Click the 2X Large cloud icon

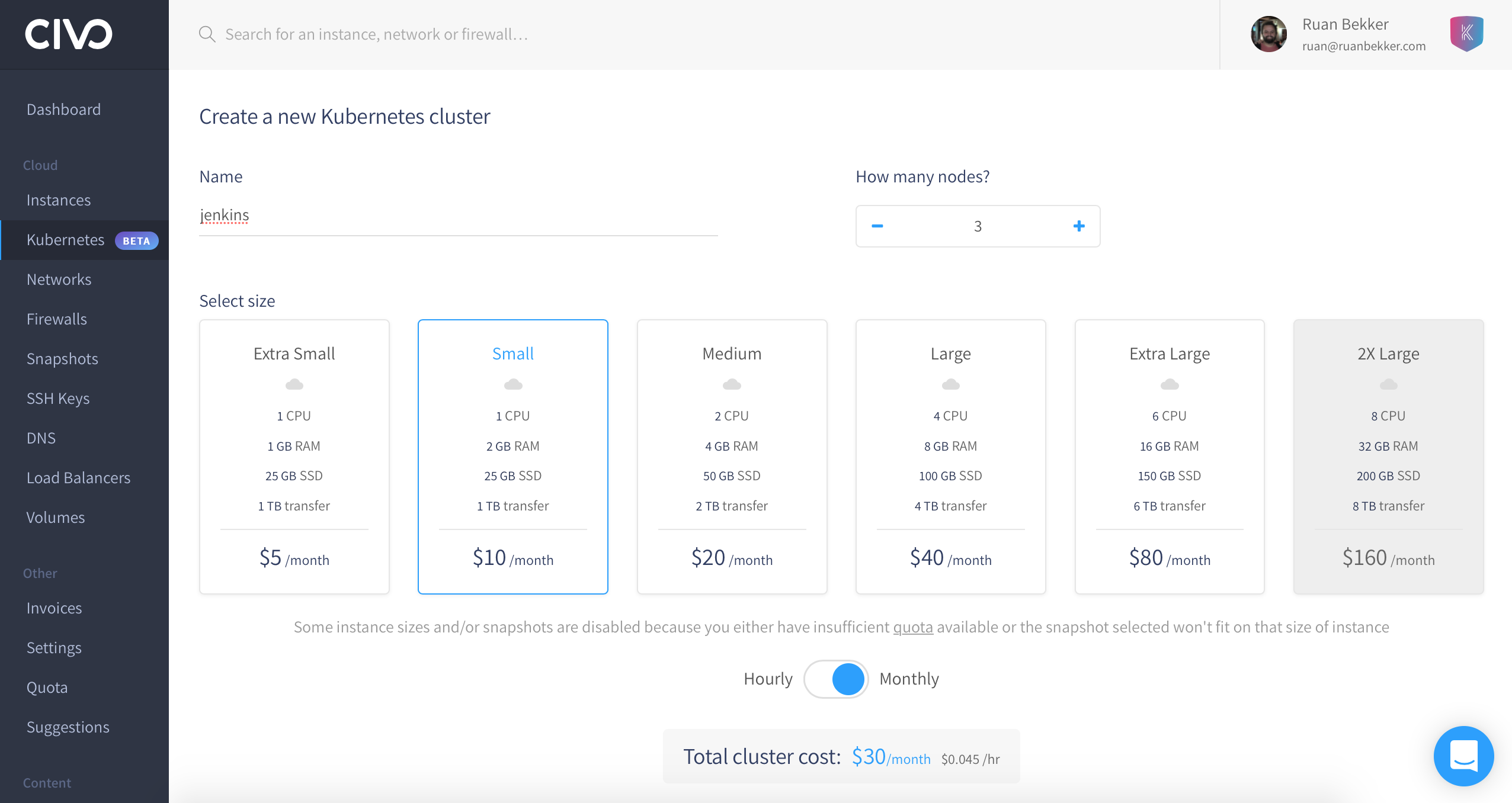click(1389, 385)
